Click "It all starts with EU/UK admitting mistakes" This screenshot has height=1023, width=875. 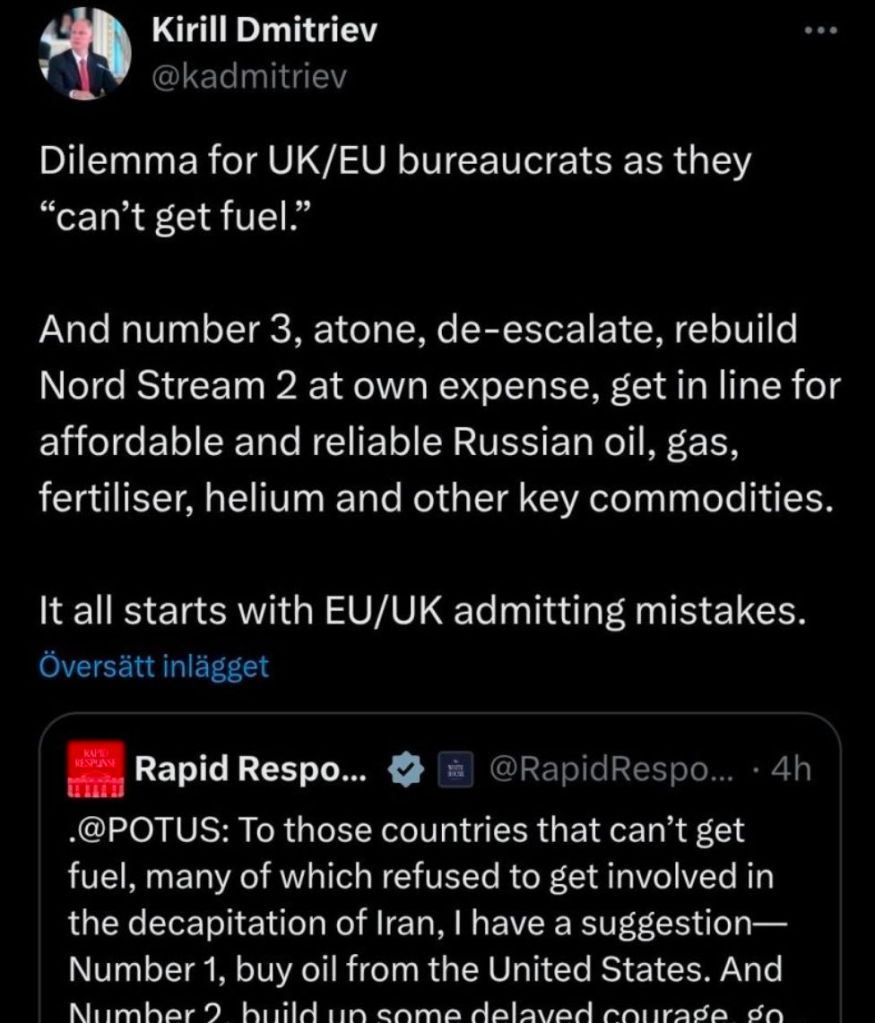pyautogui.click(x=422, y=610)
